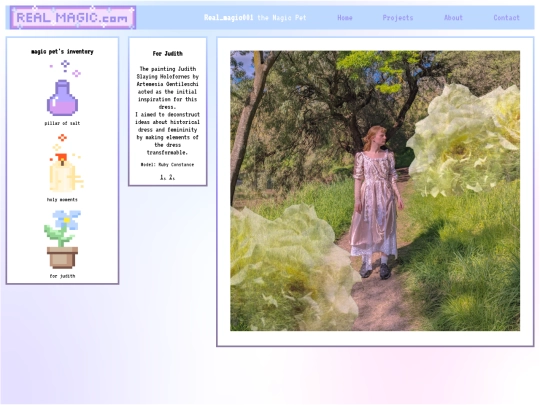
Task: Open the blue flower pot icon
Action: (x=62, y=240)
